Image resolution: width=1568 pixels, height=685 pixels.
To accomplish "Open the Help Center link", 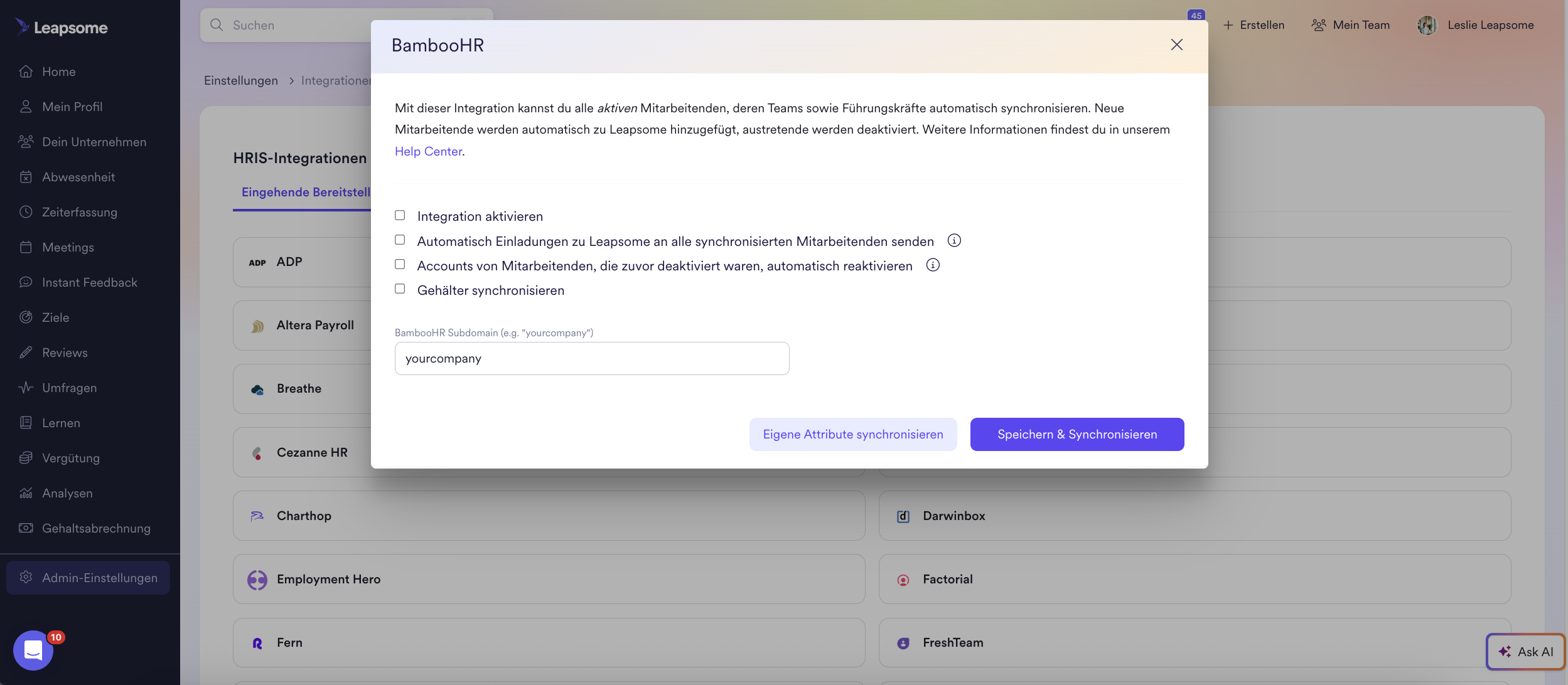I will pyautogui.click(x=428, y=151).
